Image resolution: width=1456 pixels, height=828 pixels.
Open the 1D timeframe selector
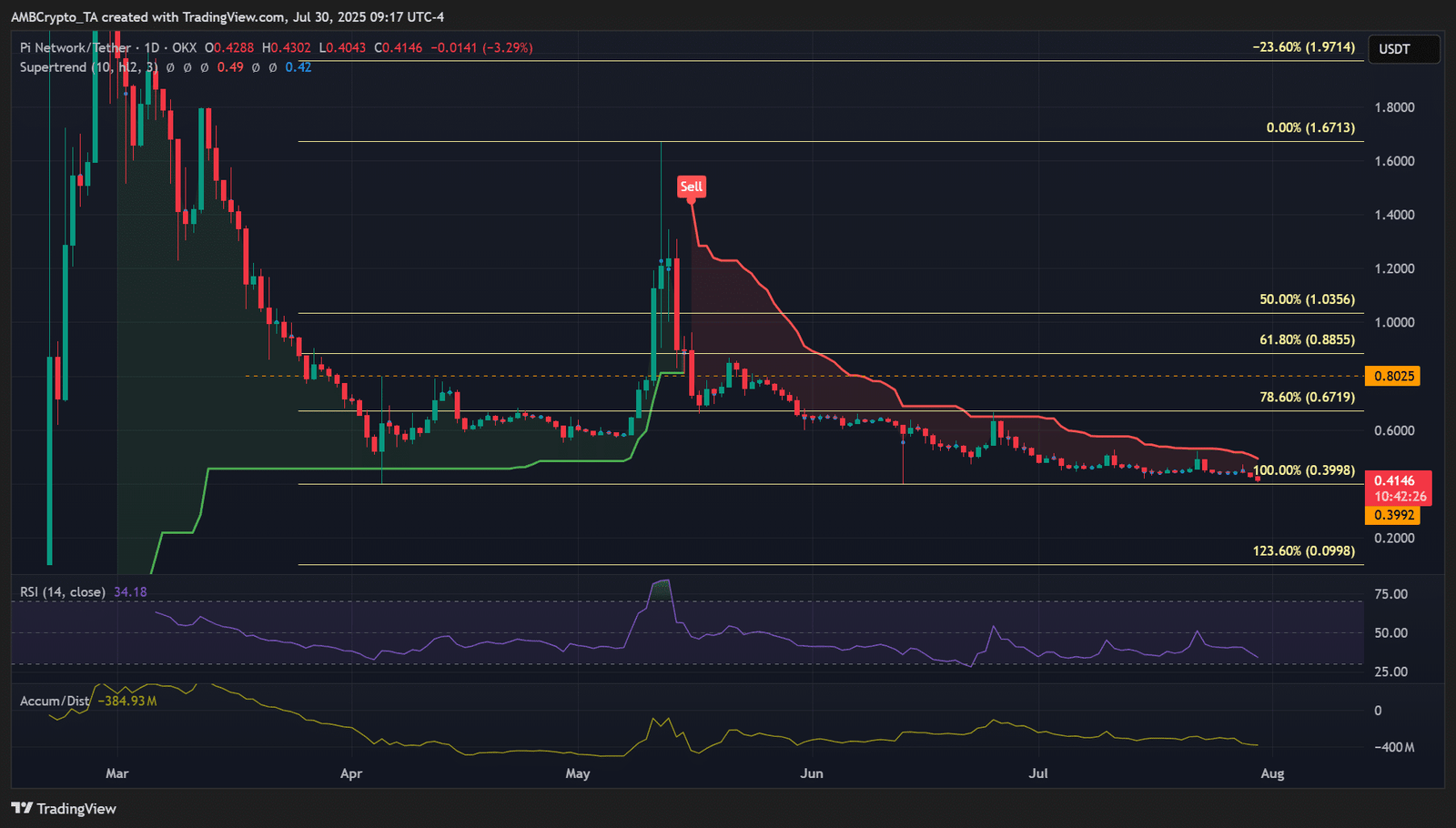pyautogui.click(x=153, y=47)
